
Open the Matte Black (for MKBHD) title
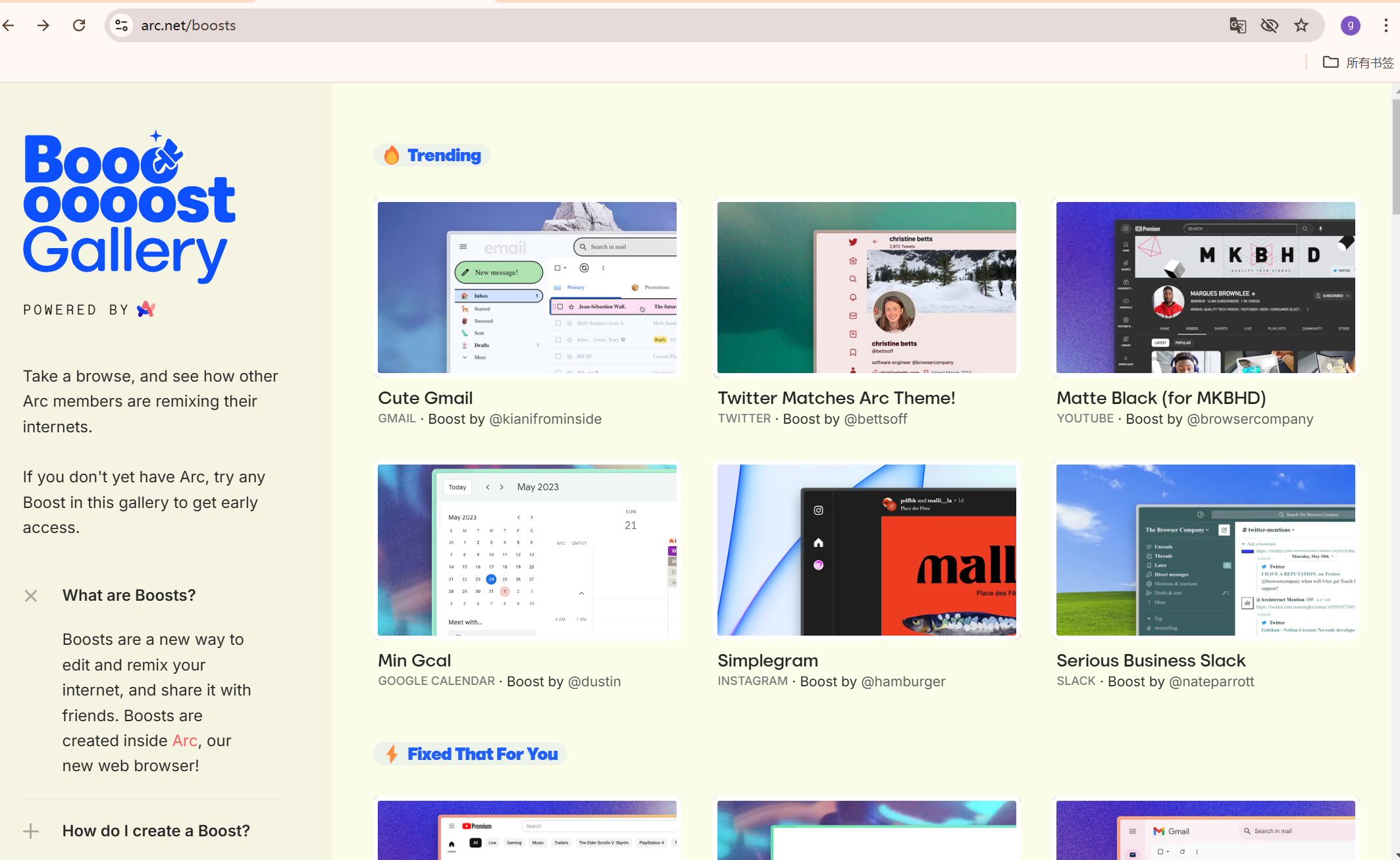click(1162, 398)
